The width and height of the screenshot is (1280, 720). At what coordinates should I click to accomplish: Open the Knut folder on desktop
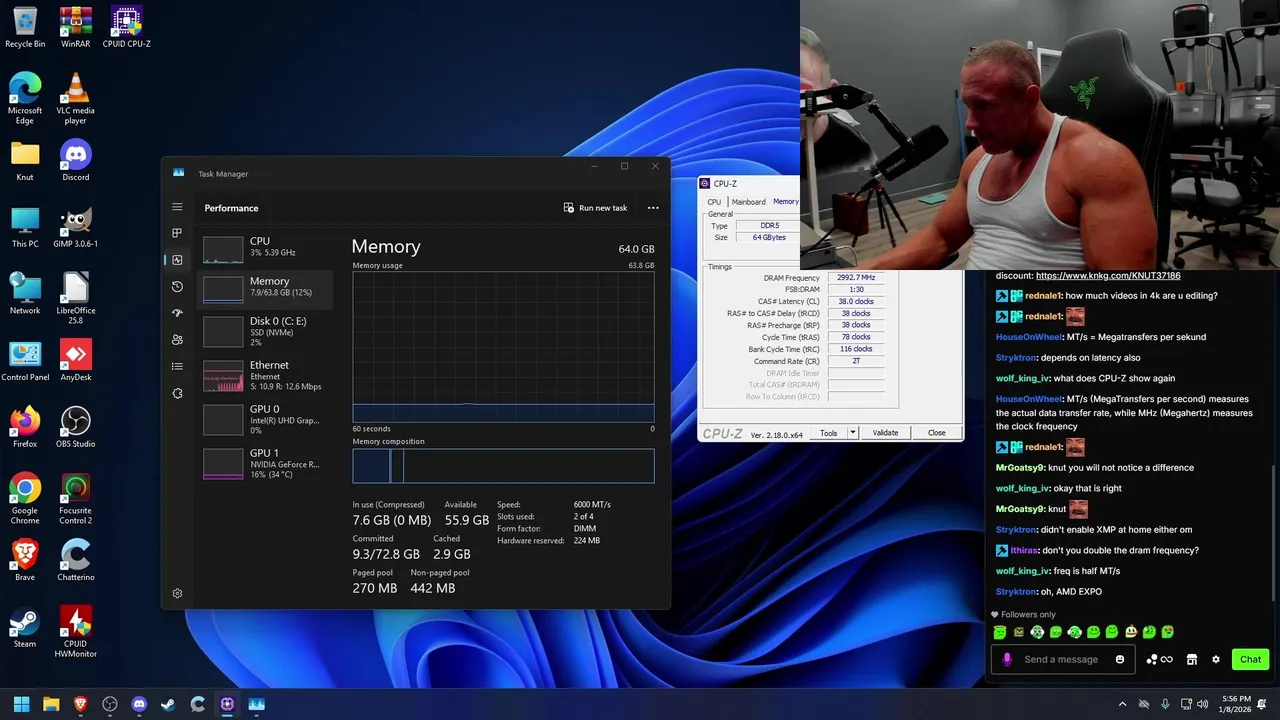pyautogui.click(x=25, y=161)
